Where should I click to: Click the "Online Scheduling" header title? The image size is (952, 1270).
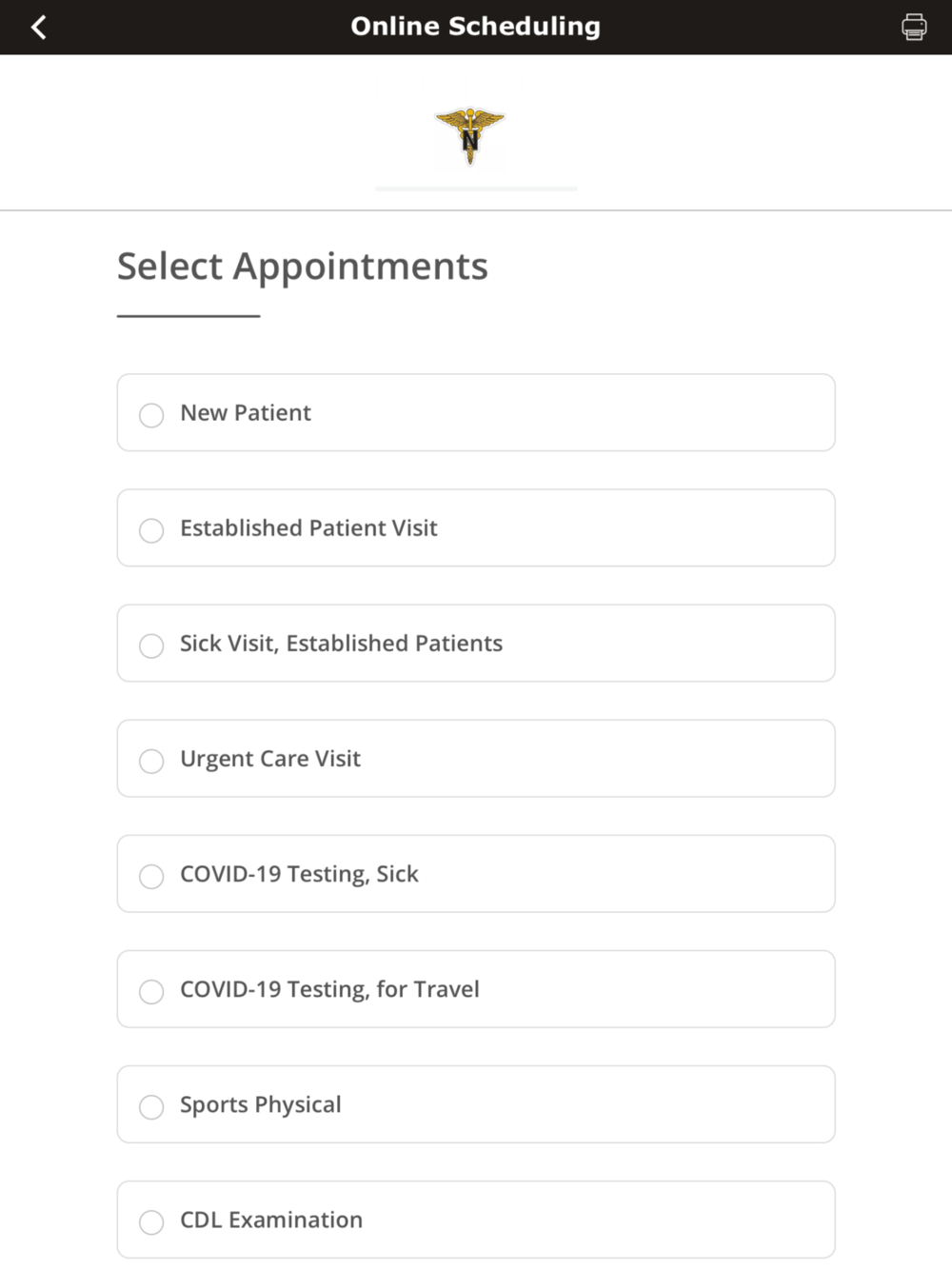click(x=475, y=27)
